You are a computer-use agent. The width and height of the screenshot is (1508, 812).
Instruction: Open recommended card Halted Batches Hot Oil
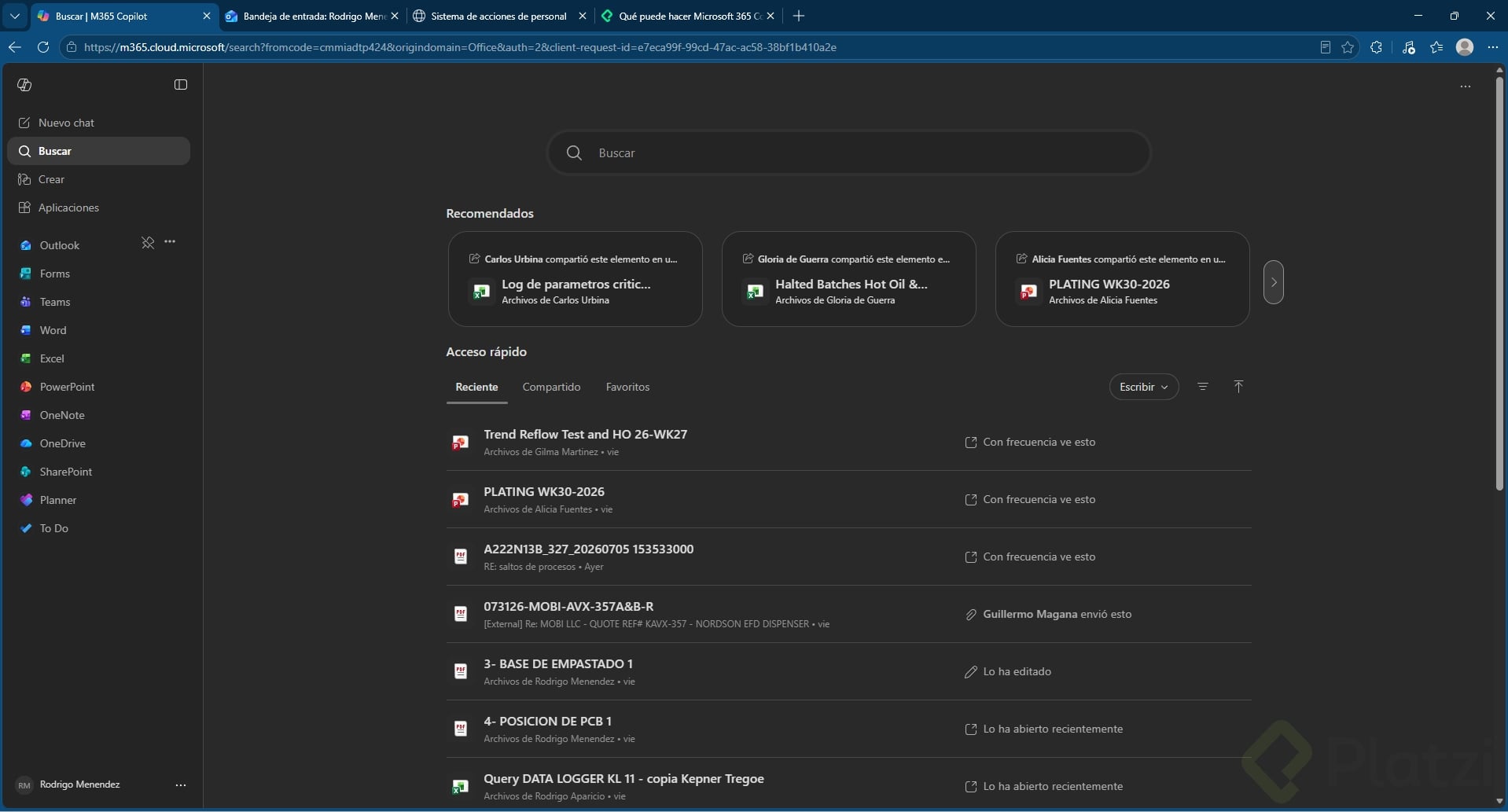pyautogui.click(x=848, y=279)
